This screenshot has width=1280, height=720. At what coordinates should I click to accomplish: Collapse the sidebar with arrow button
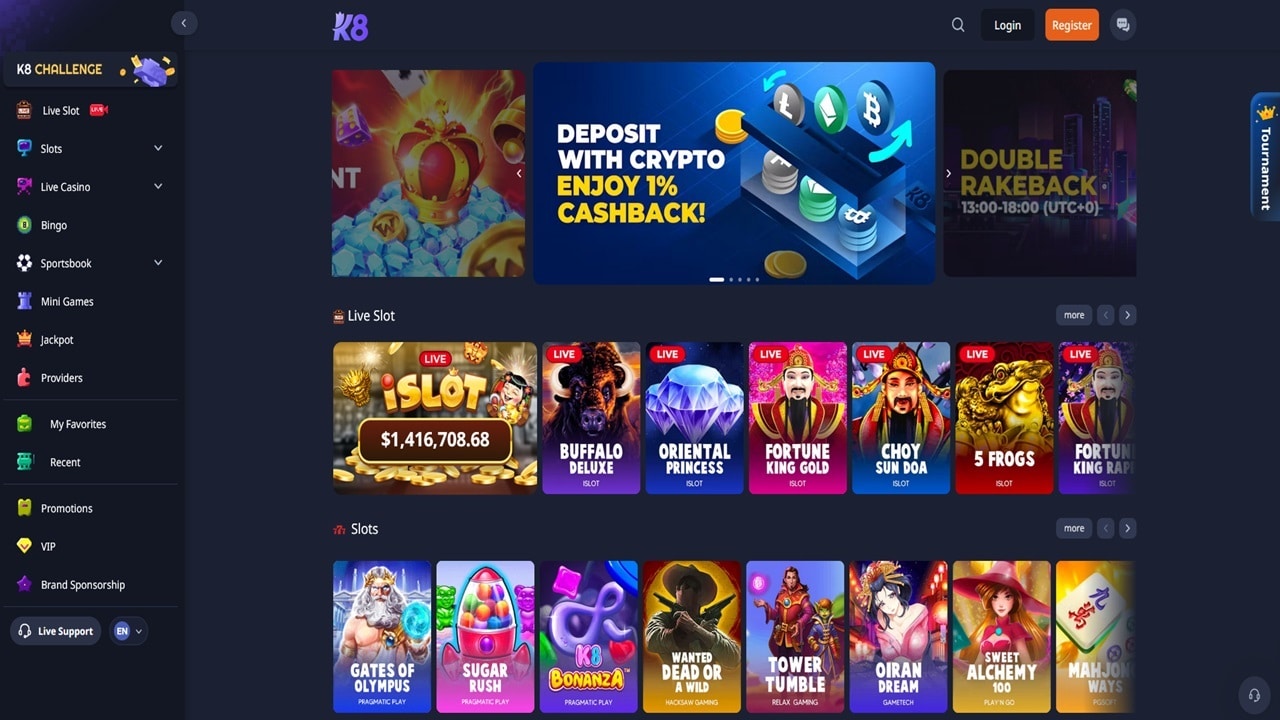[x=184, y=23]
